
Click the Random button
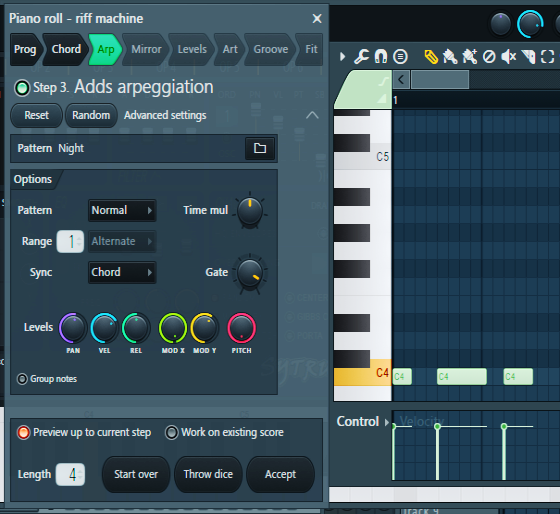[91, 115]
